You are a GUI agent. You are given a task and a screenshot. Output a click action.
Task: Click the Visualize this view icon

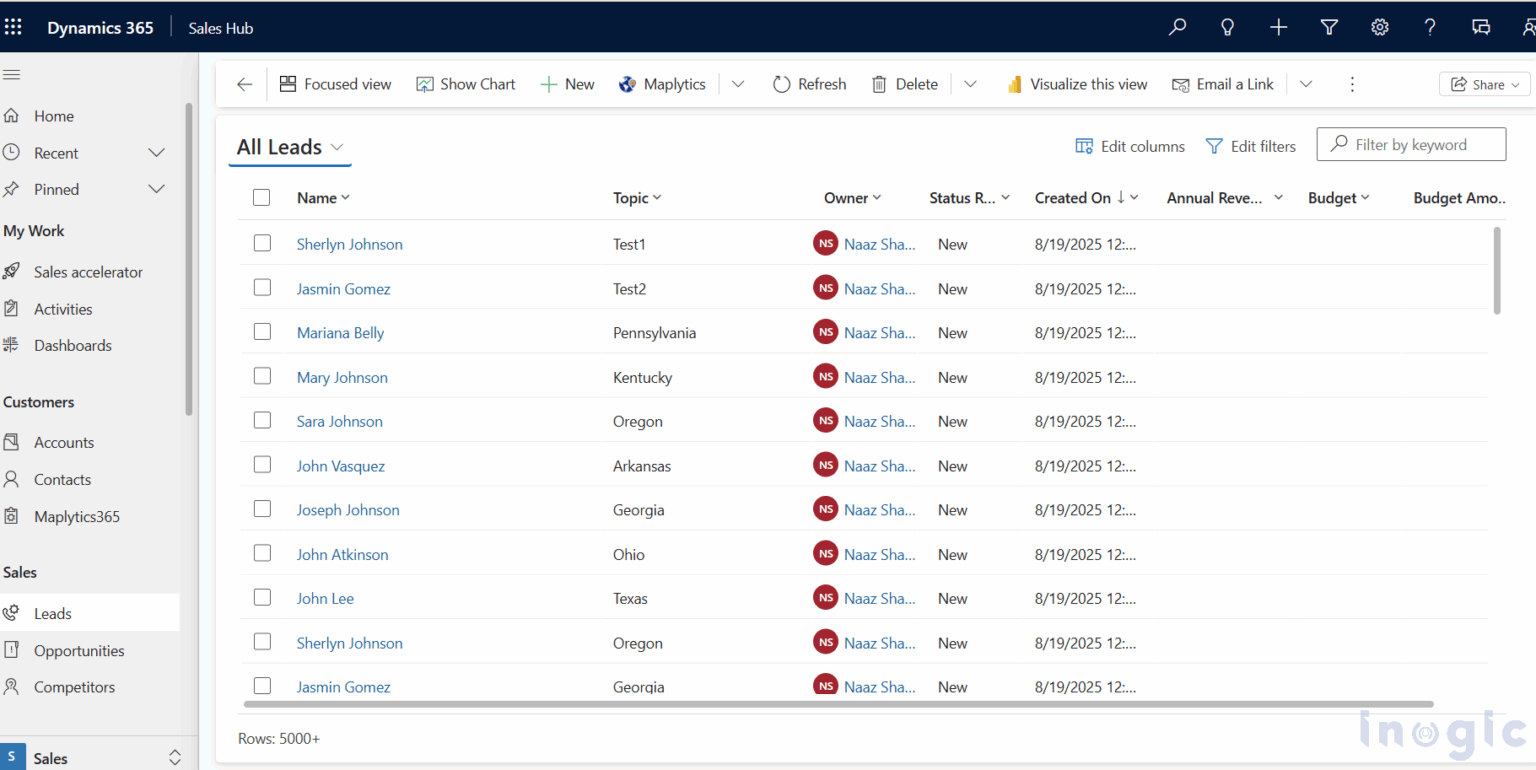pos(1077,84)
